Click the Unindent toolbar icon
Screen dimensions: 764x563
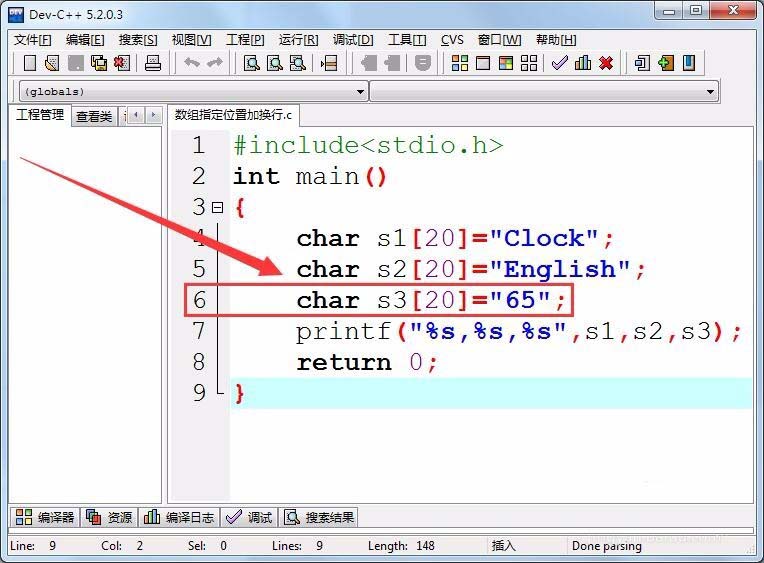pyautogui.click(x=392, y=63)
